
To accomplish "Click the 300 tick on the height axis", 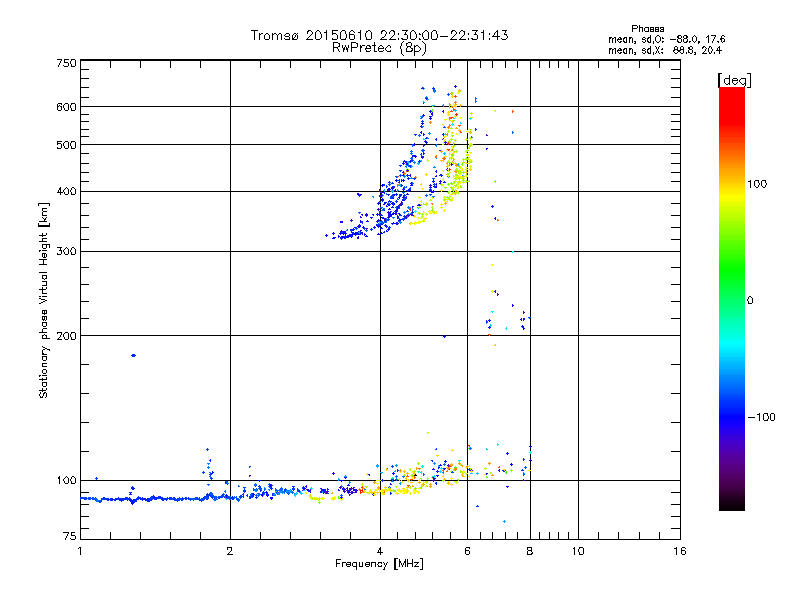I will [67, 251].
